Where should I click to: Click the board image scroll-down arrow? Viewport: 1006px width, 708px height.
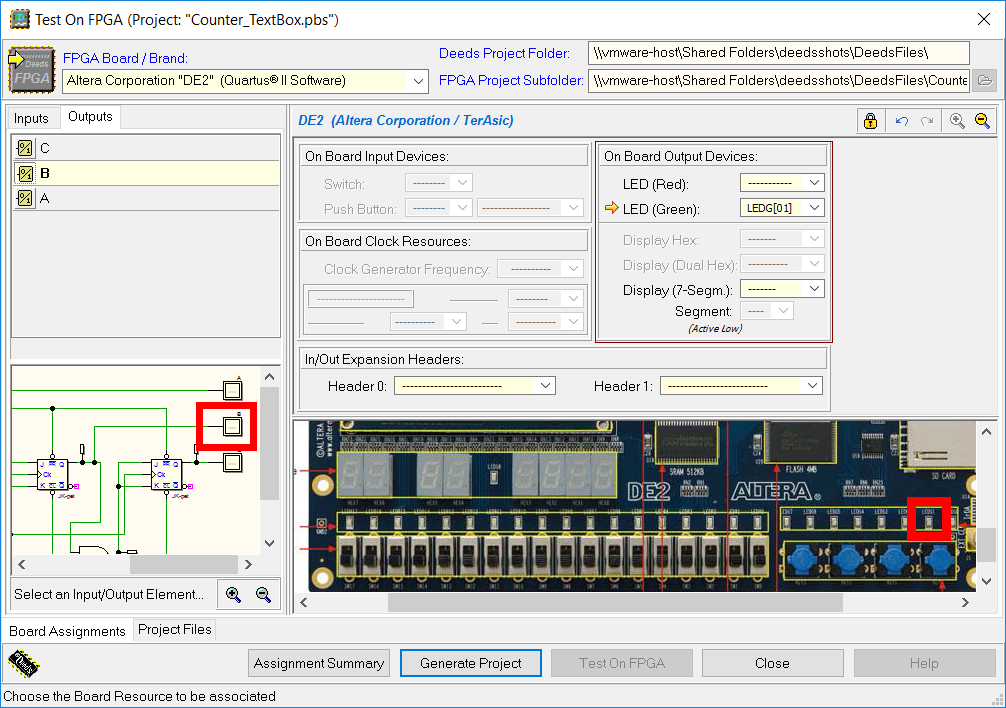tap(987, 581)
